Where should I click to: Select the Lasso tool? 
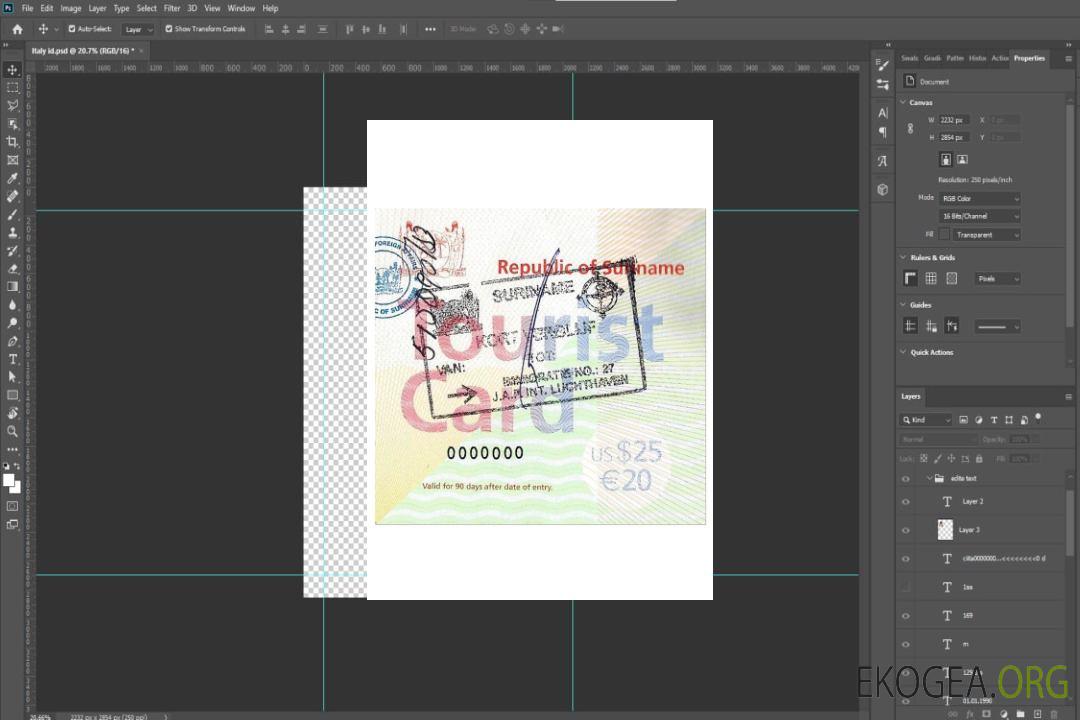12,105
